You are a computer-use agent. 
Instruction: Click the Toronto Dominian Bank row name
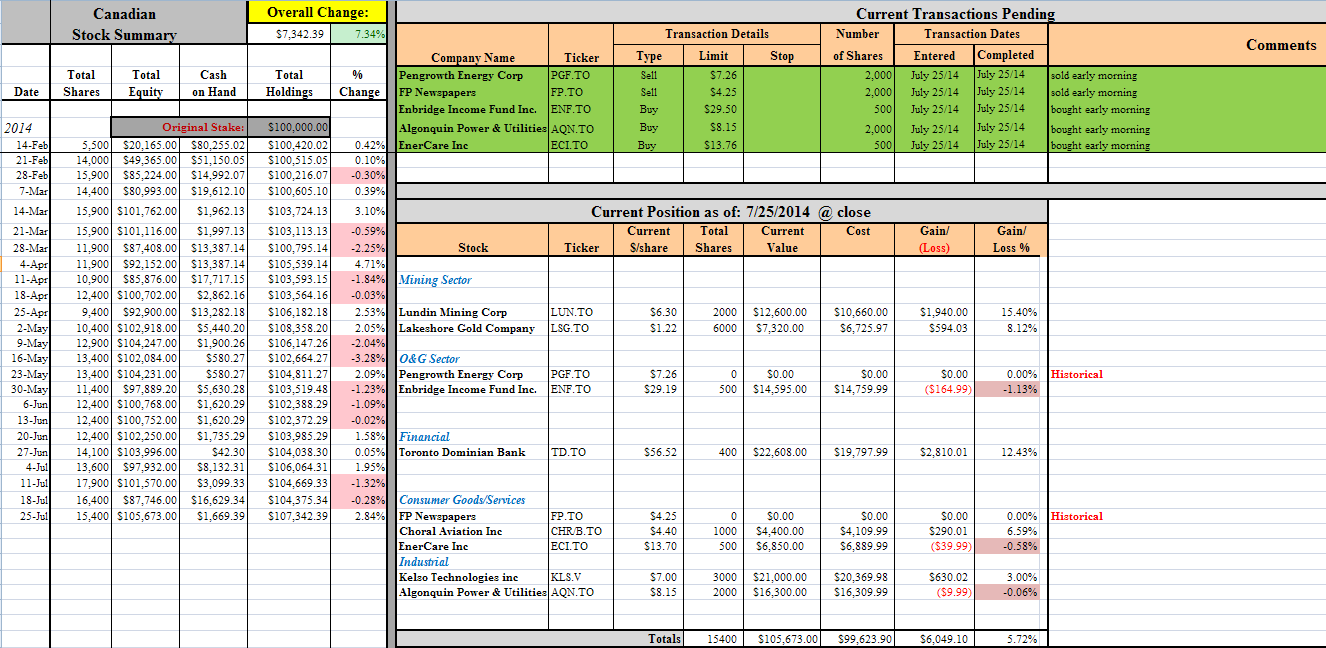pyautogui.click(x=462, y=452)
